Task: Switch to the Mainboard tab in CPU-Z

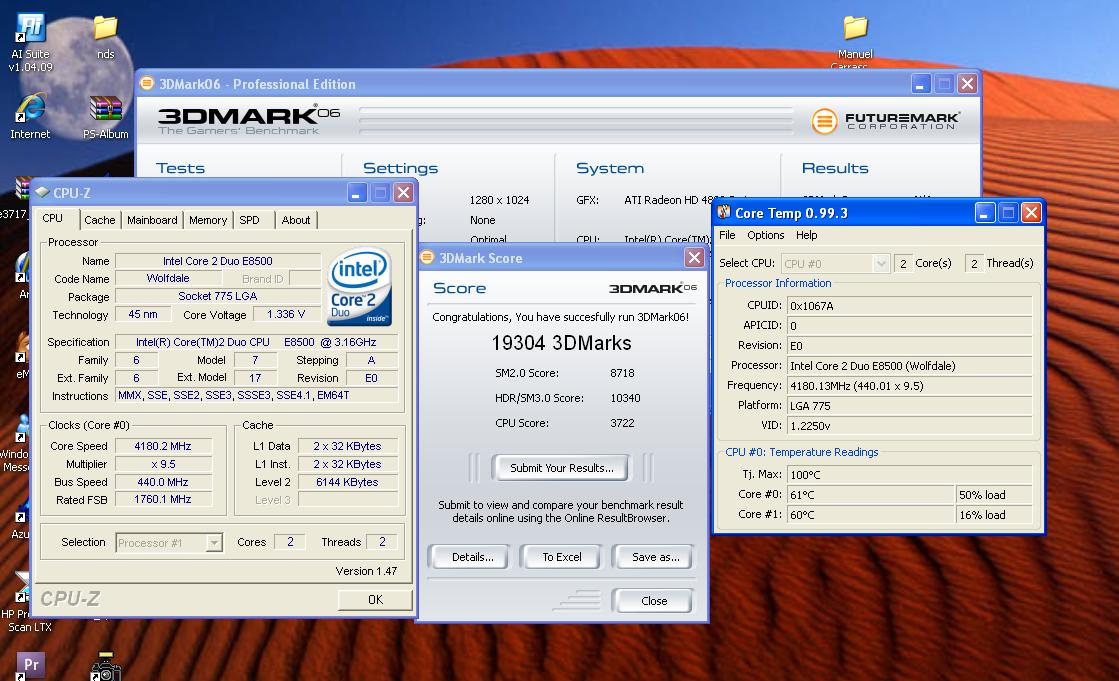Action: (x=152, y=220)
